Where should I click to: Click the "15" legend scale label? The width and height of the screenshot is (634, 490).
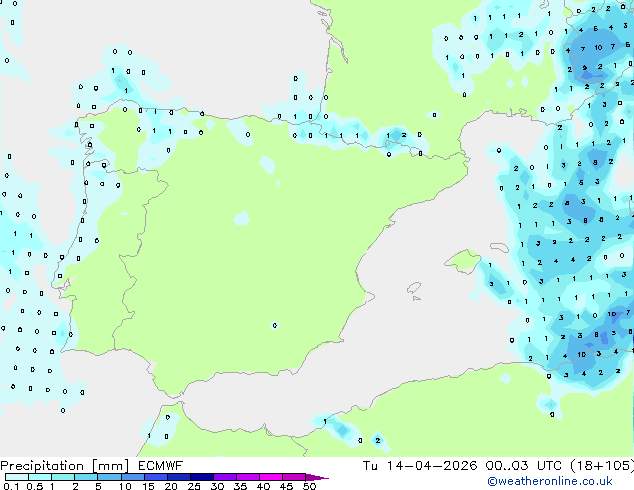(148, 486)
